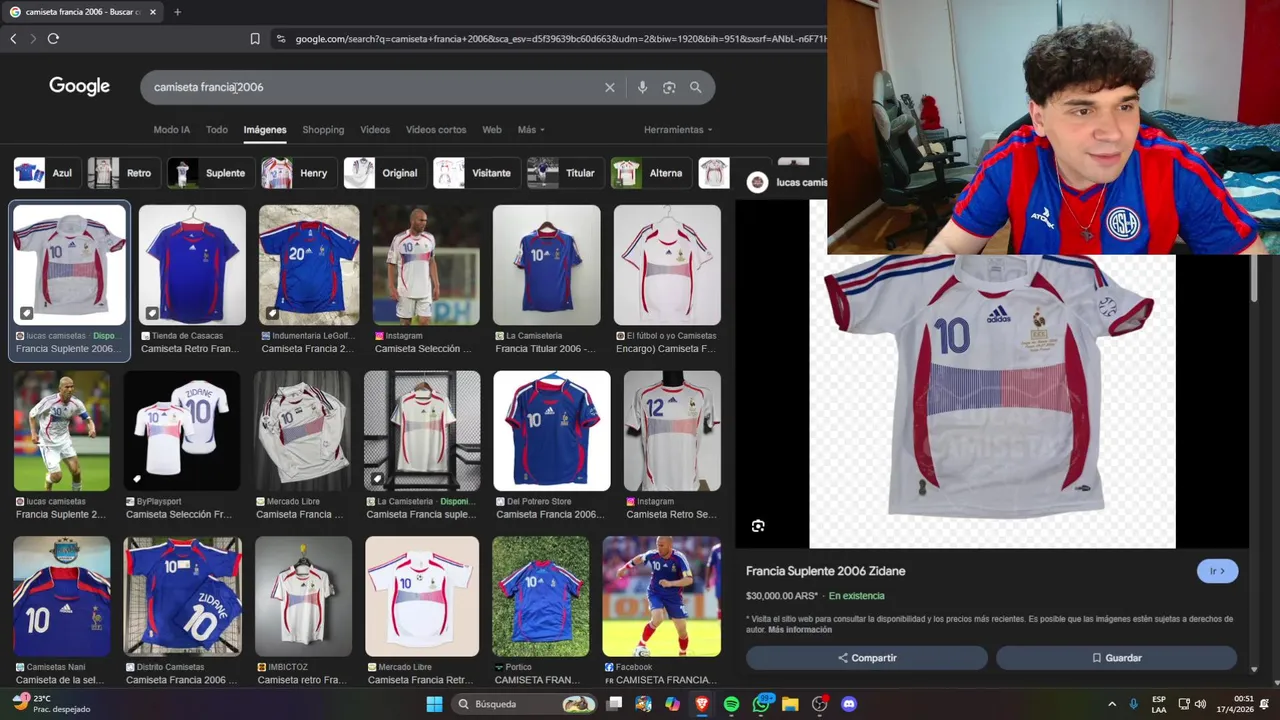Image resolution: width=1280 pixels, height=720 pixels.
Task: Apply the Retro filter chip
Action: [122, 173]
